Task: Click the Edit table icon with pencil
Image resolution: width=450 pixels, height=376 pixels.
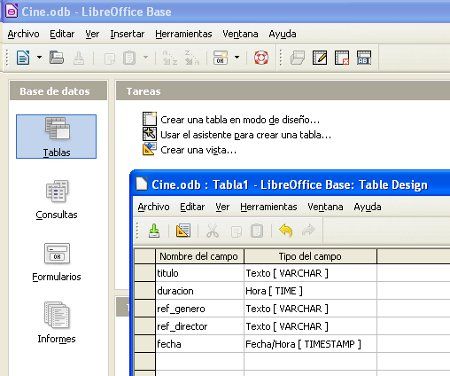Action: (320, 58)
